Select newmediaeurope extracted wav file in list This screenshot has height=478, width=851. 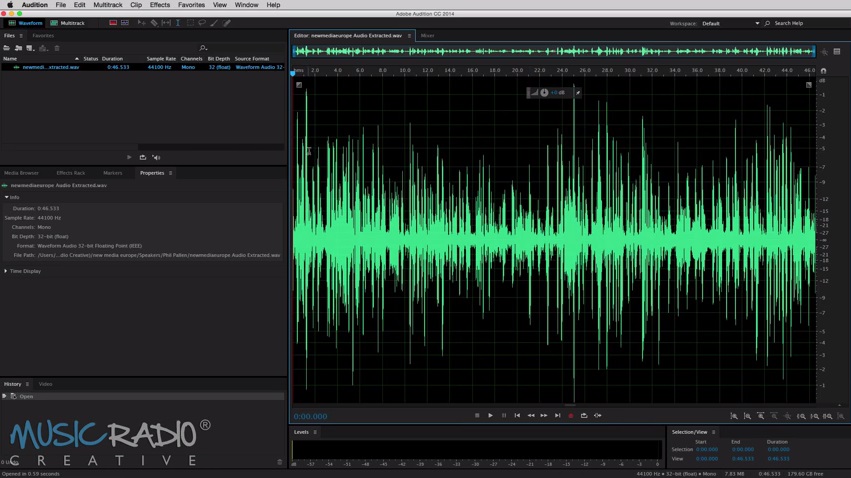pyautogui.click(x=50, y=67)
